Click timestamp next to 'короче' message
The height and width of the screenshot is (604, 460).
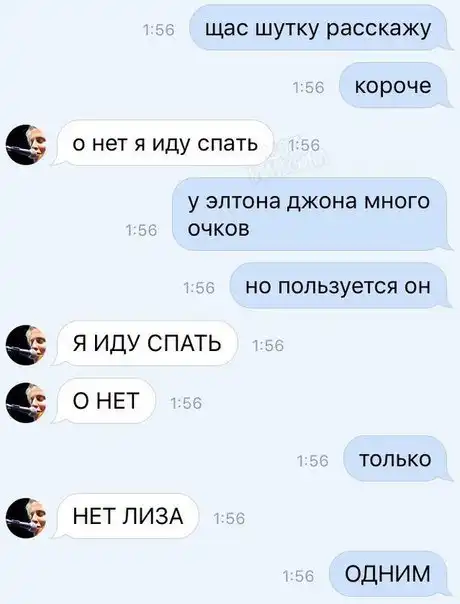coord(309,88)
